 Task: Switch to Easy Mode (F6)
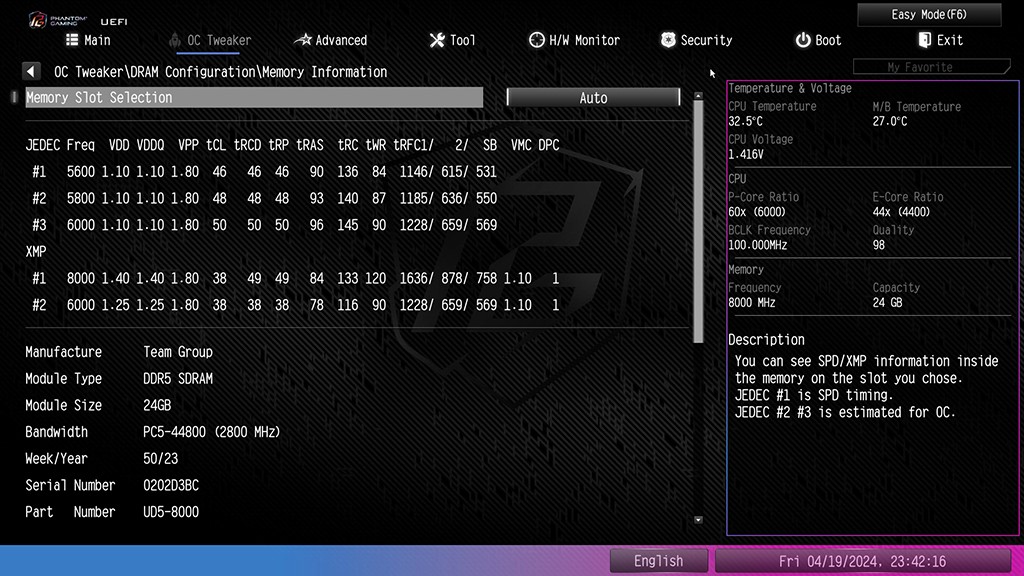[929, 14]
